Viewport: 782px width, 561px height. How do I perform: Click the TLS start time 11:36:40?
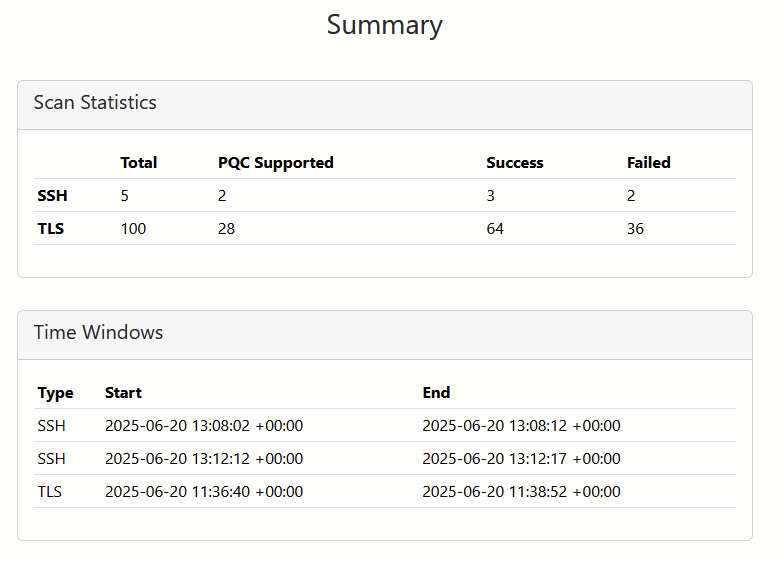pyautogui.click(x=203, y=492)
